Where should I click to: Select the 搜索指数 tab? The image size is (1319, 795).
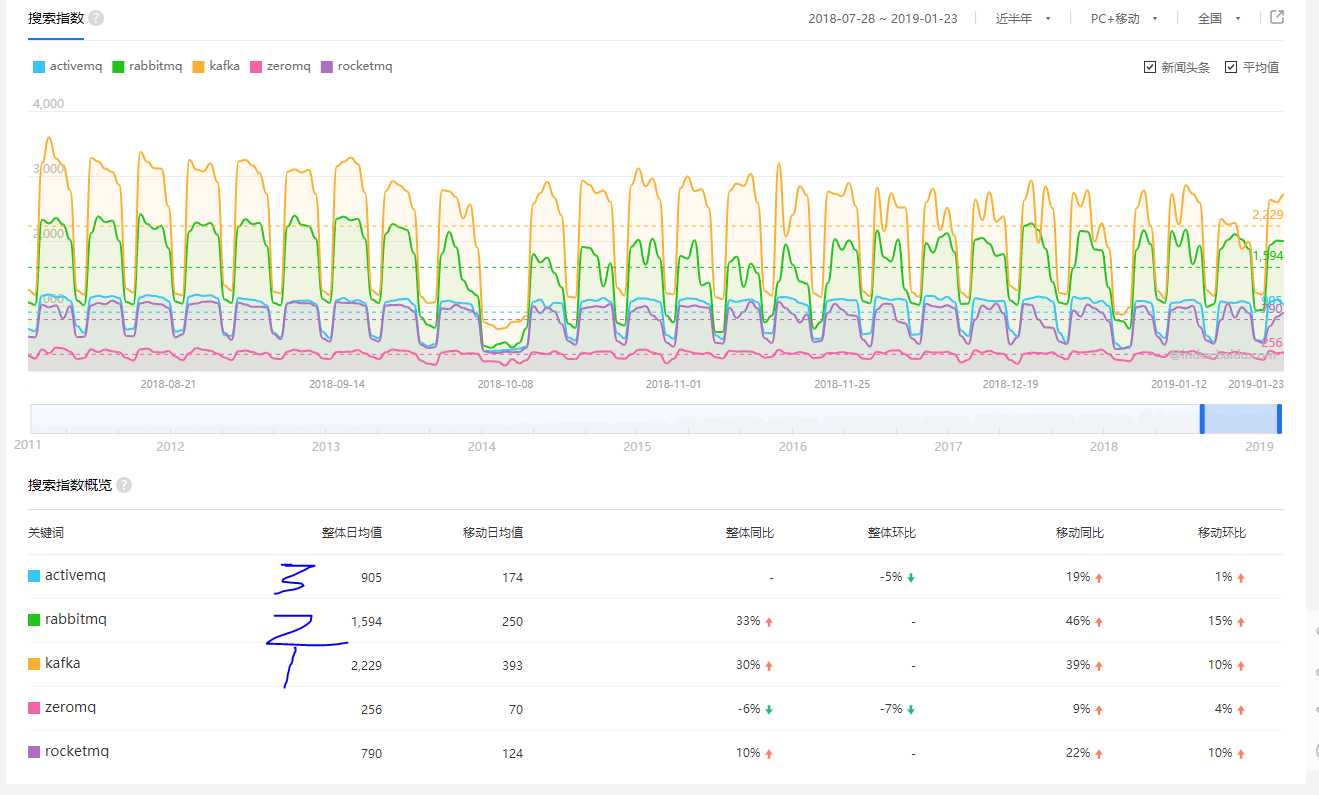click(x=56, y=18)
